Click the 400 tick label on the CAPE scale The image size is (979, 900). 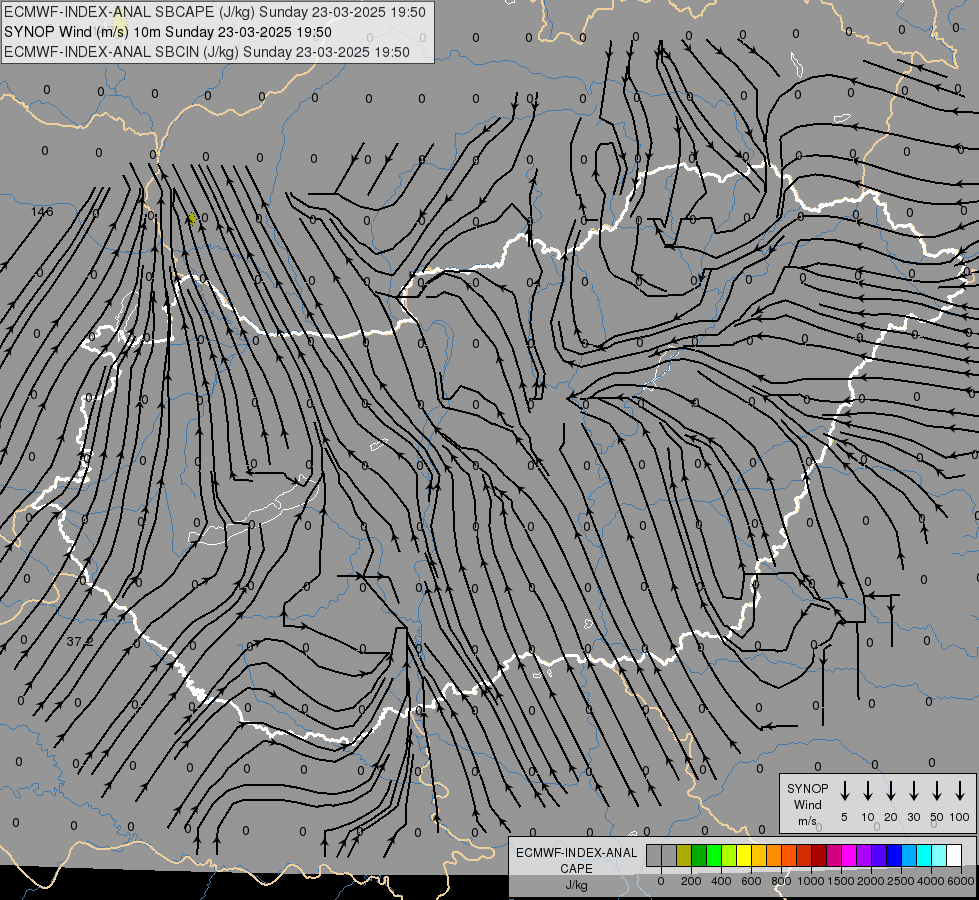(721, 881)
